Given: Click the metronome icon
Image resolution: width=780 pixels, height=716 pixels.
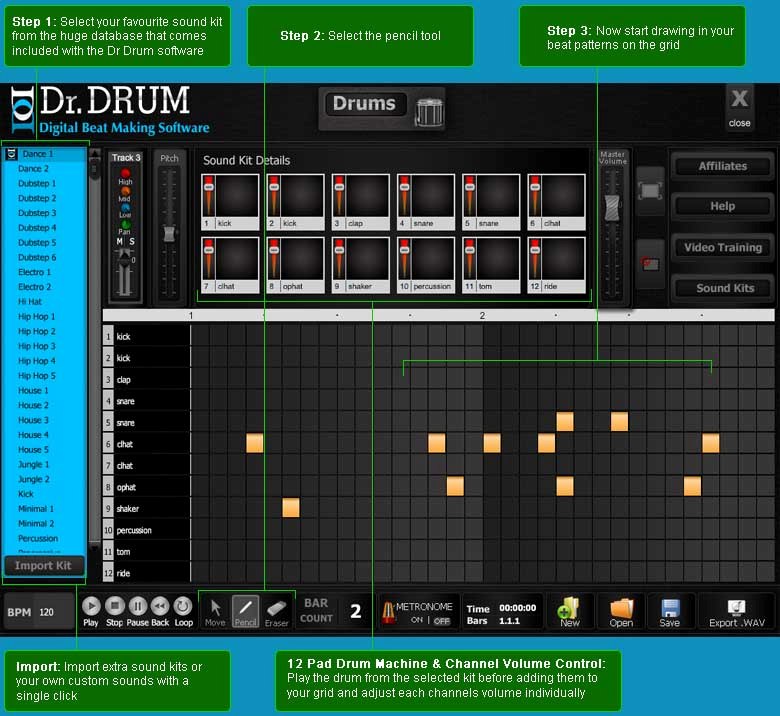Looking at the screenshot, I should [x=388, y=613].
